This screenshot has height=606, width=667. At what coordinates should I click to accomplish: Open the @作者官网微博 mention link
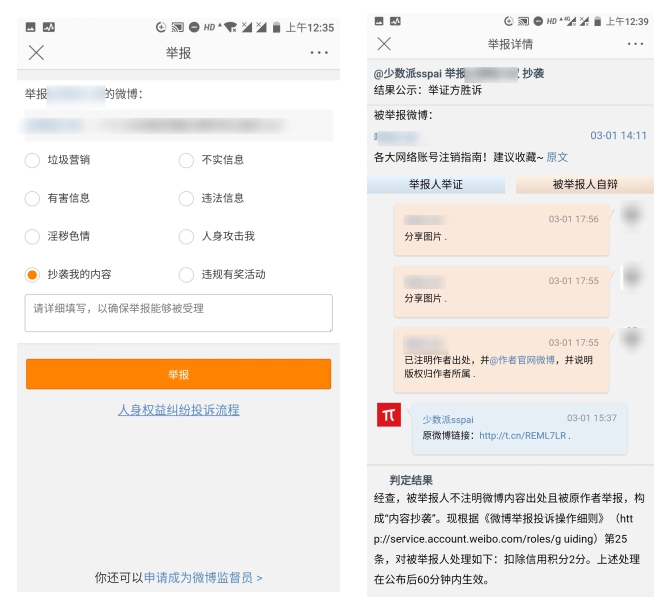(x=522, y=360)
